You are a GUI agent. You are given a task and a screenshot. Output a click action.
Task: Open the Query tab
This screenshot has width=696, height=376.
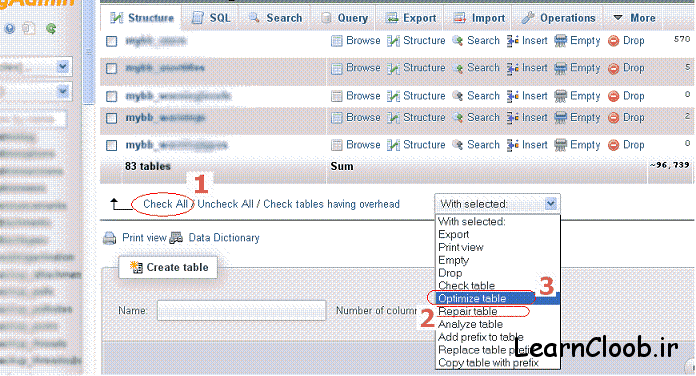344,18
